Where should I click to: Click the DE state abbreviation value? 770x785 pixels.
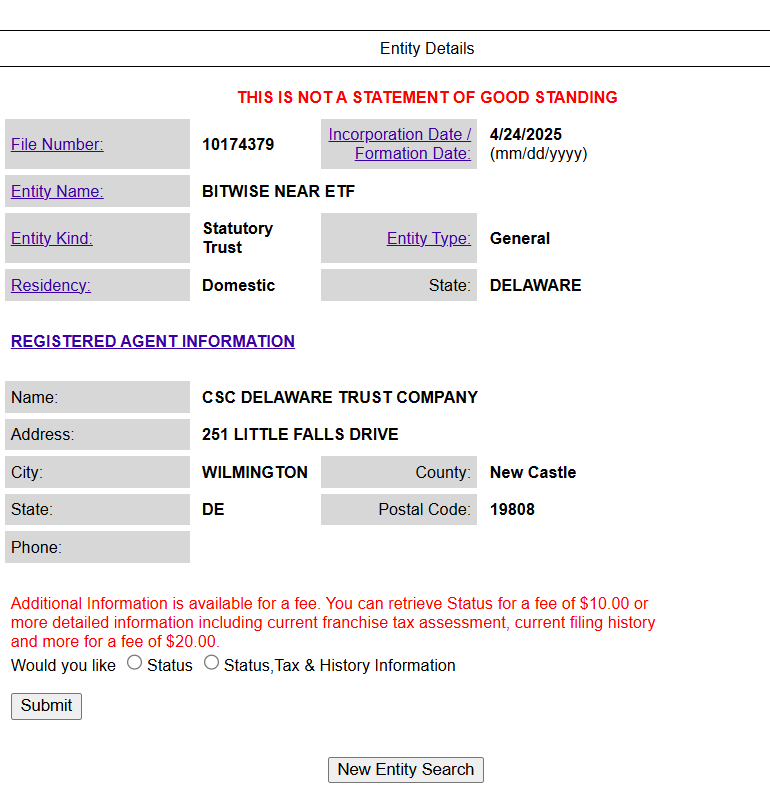pyautogui.click(x=213, y=510)
